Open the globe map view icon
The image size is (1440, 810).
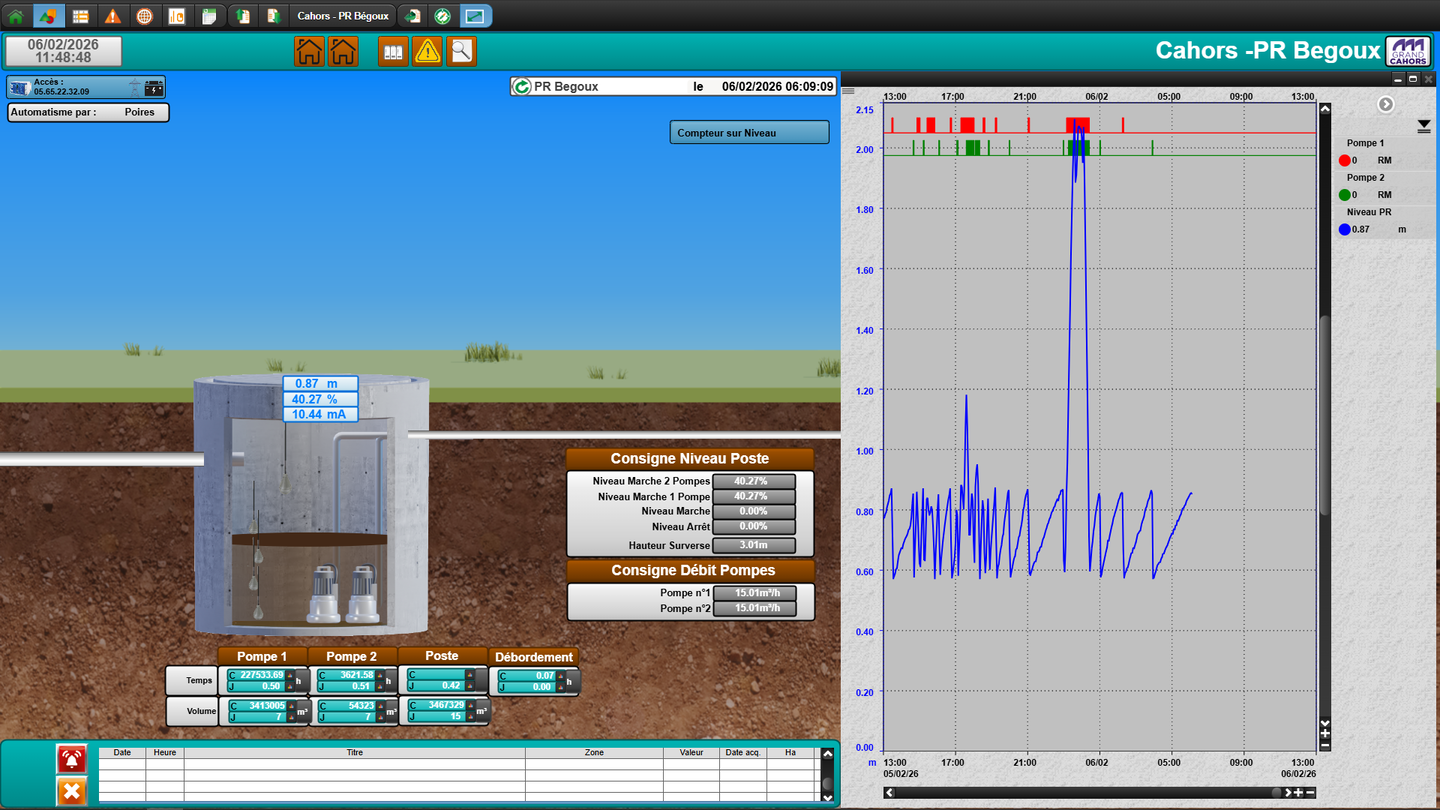pyautogui.click(x=144, y=16)
